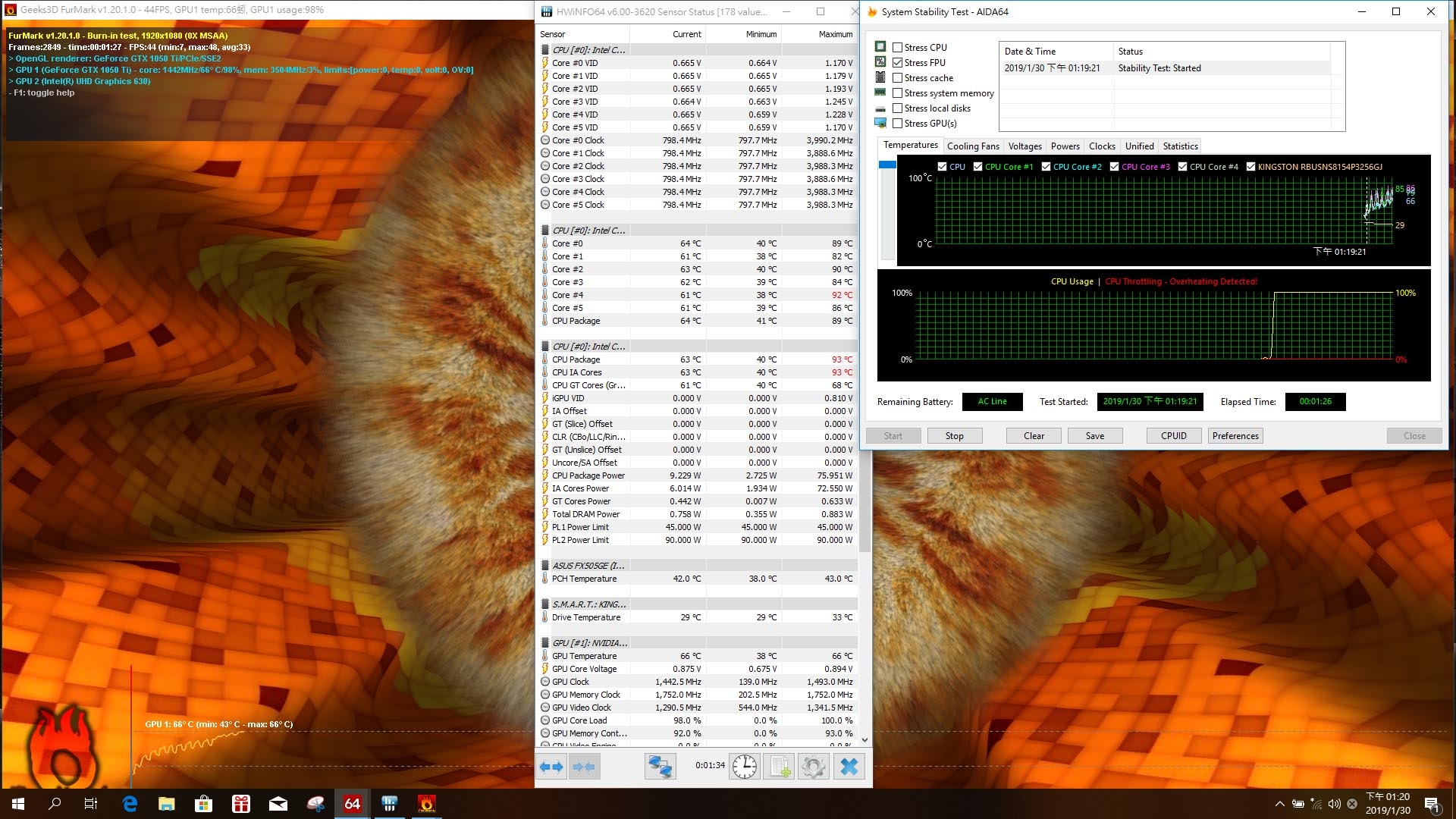Screen dimensions: 1456x819
Task: Open Snipping Tool from taskbar
Action: (x=315, y=804)
